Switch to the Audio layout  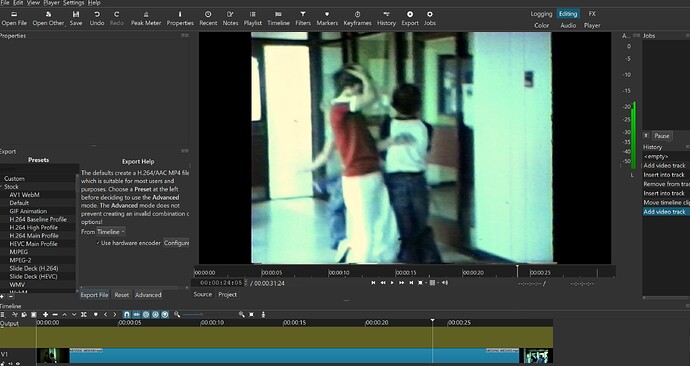[x=568, y=26]
